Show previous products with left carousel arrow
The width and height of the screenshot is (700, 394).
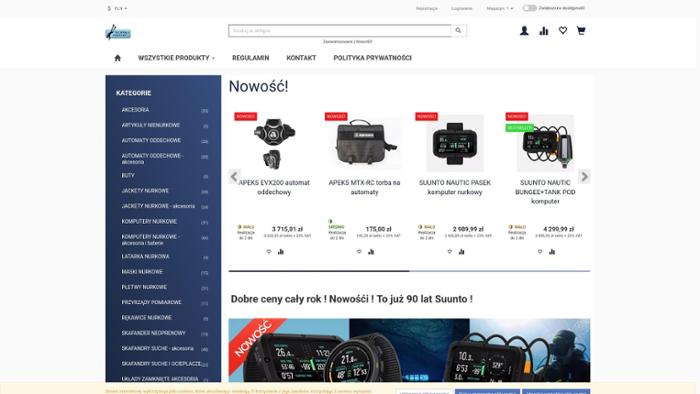(x=234, y=176)
